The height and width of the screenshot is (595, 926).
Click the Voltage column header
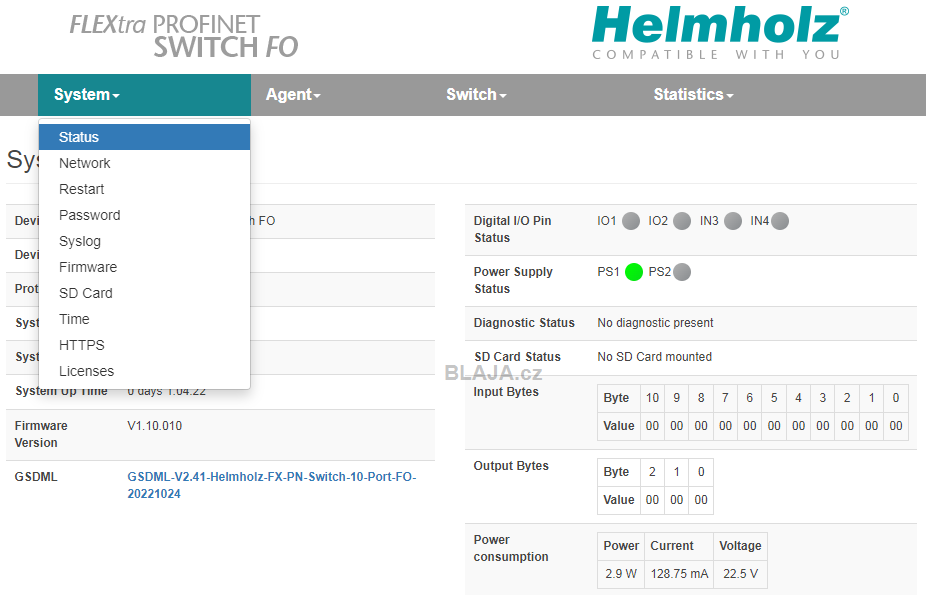pyautogui.click(x=740, y=546)
